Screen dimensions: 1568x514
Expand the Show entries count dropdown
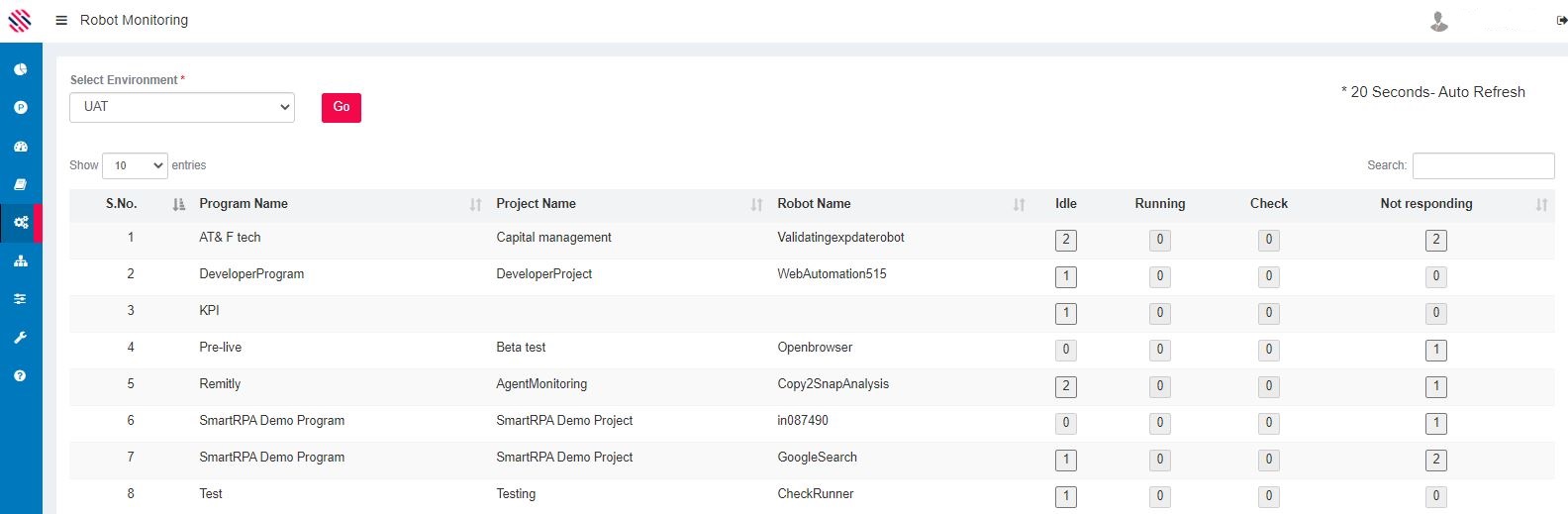[135, 165]
